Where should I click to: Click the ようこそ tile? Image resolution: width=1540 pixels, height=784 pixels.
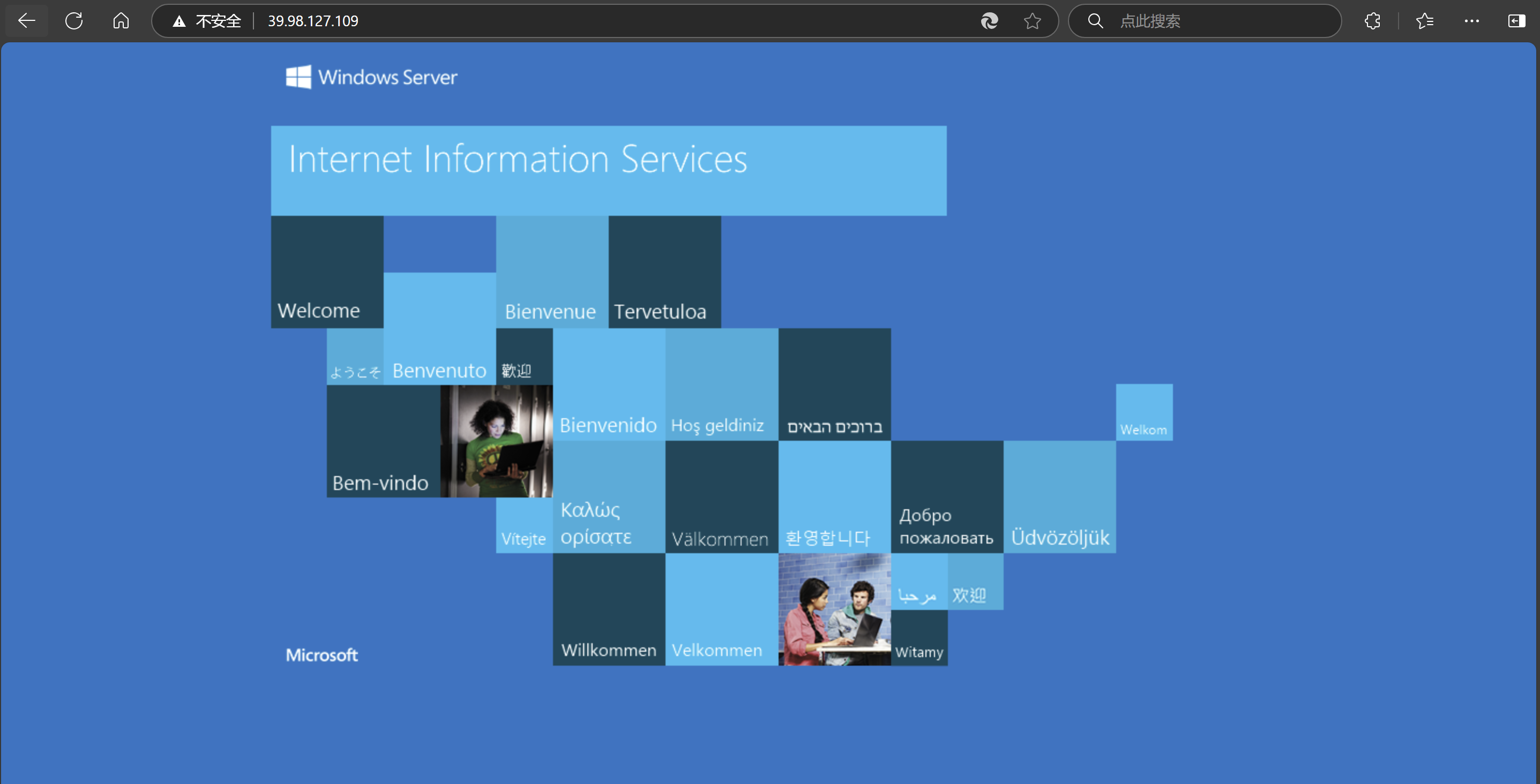(355, 357)
